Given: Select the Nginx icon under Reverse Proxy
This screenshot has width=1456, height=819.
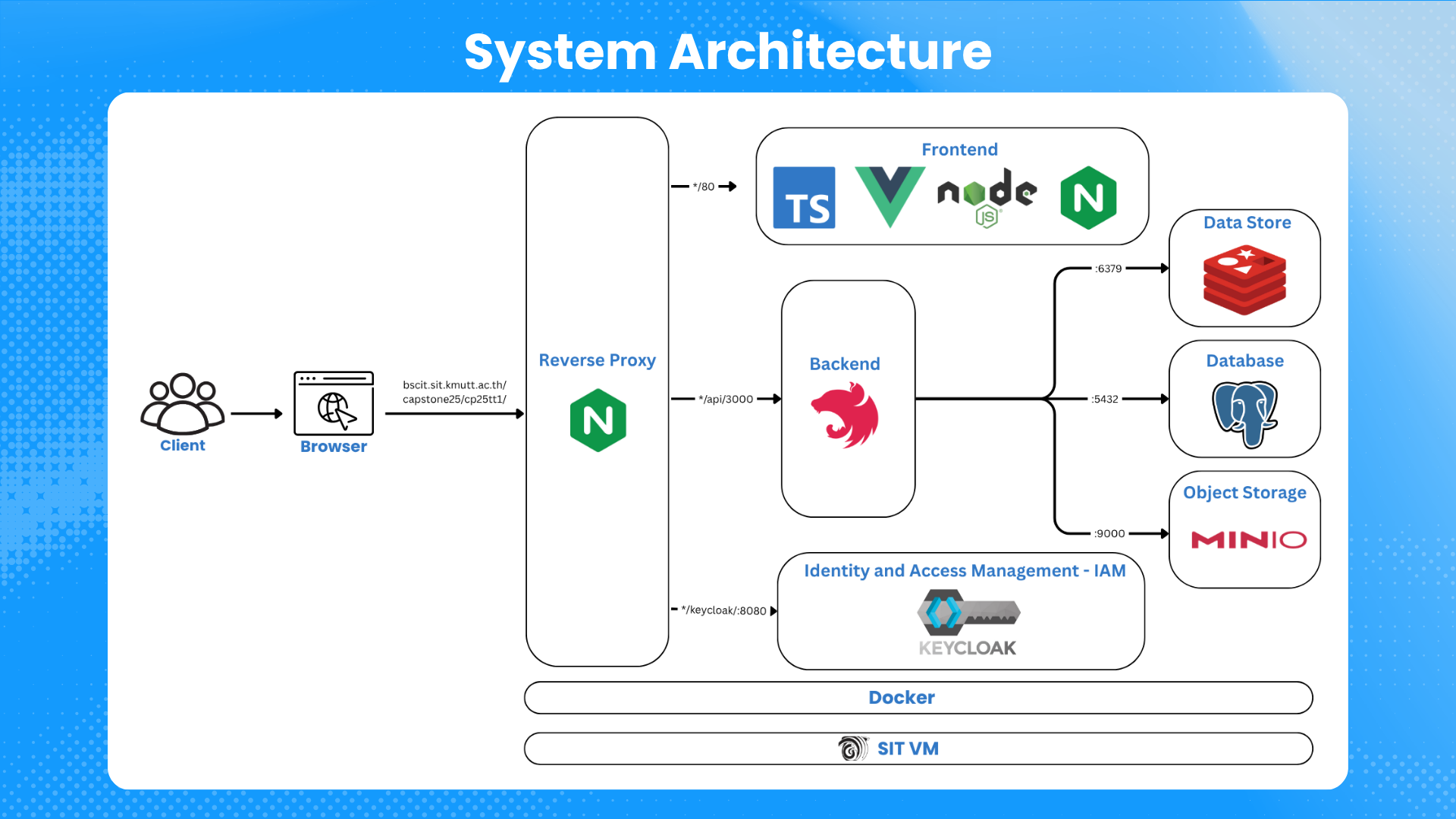Looking at the screenshot, I should (x=598, y=420).
